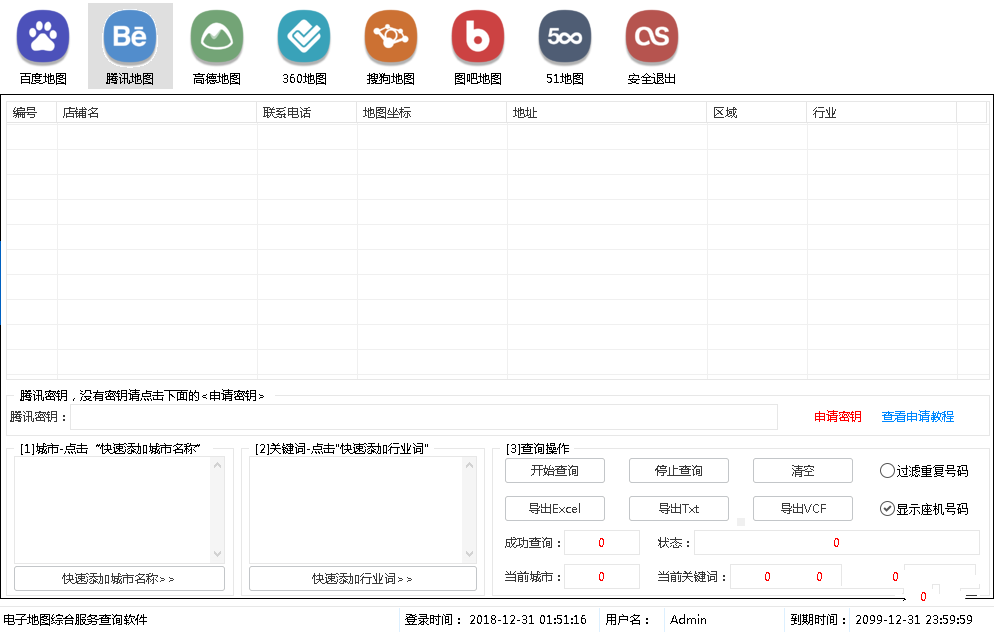Export results with 导出Txt button
994x632 pixels.
tap(679, 508)
